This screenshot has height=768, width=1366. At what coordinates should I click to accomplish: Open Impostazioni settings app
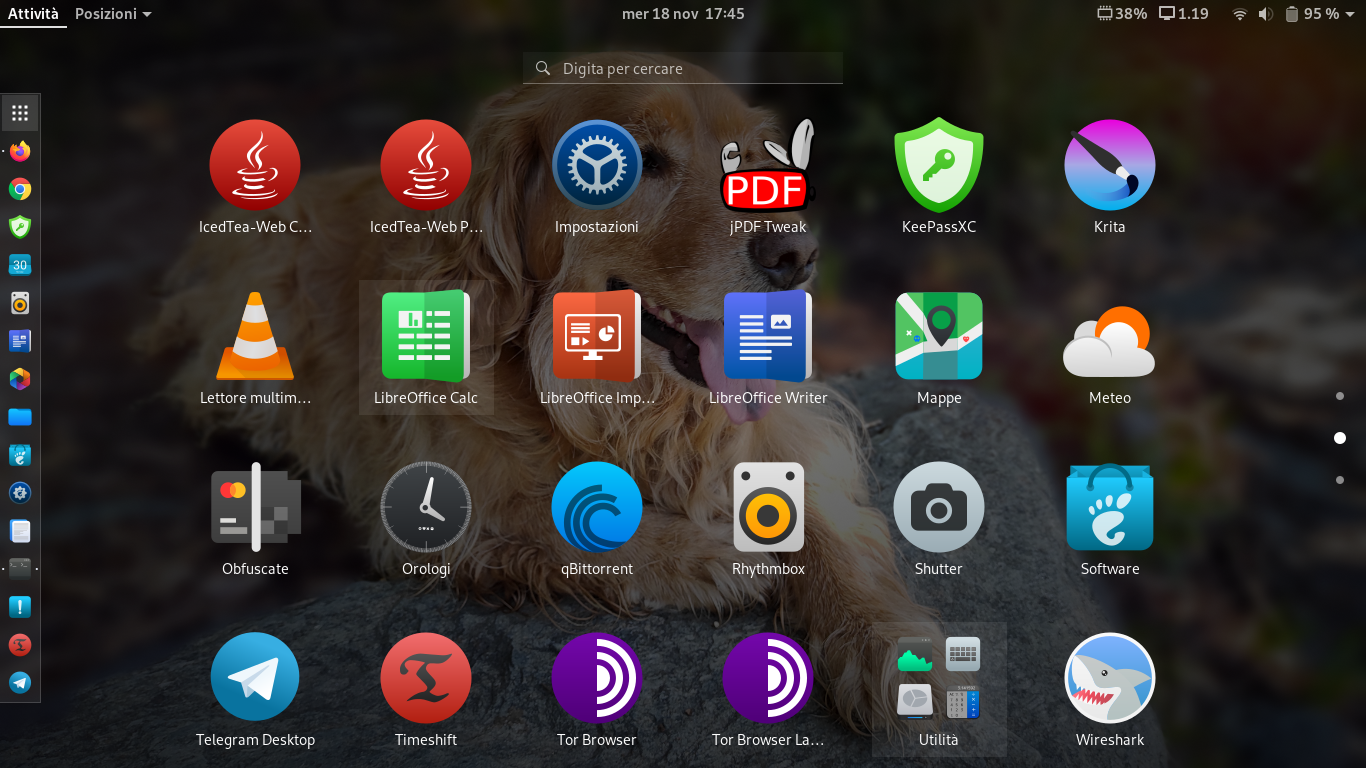[x=597, y=165]
